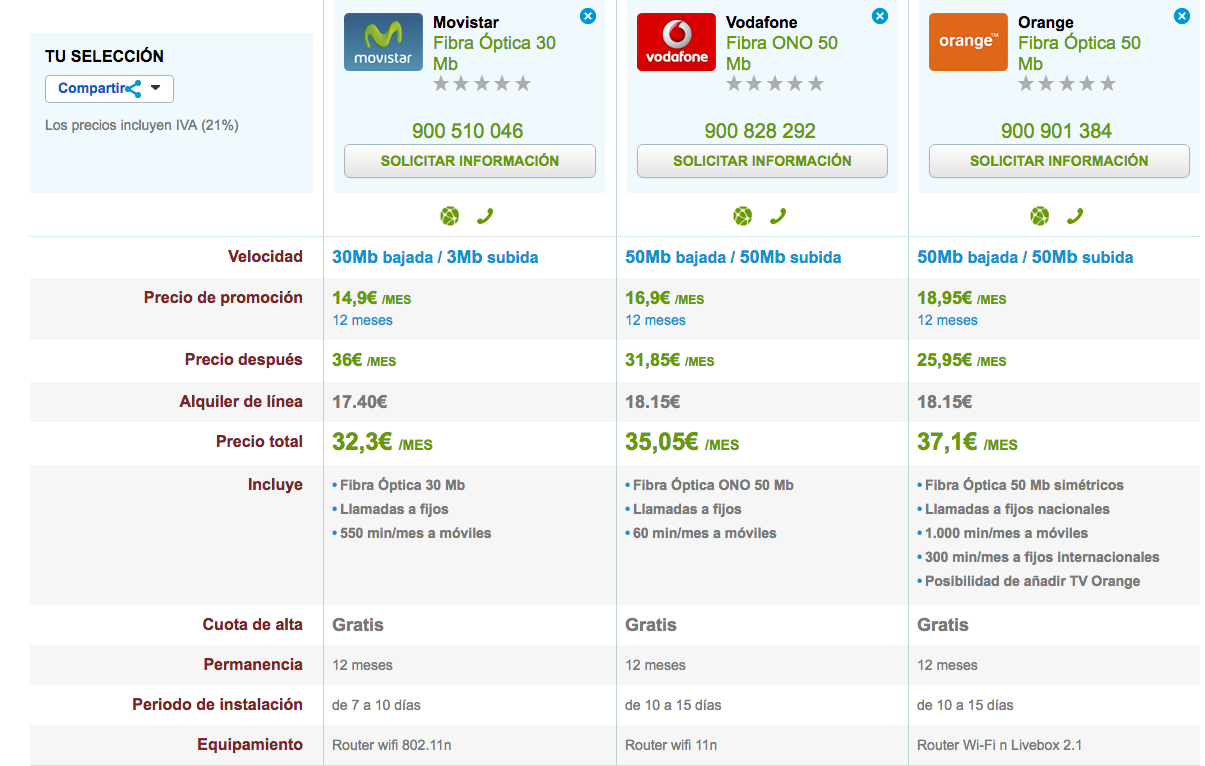Request information for Vodafone Fibra ONO 50 Mb

click(x=762, y=161)
